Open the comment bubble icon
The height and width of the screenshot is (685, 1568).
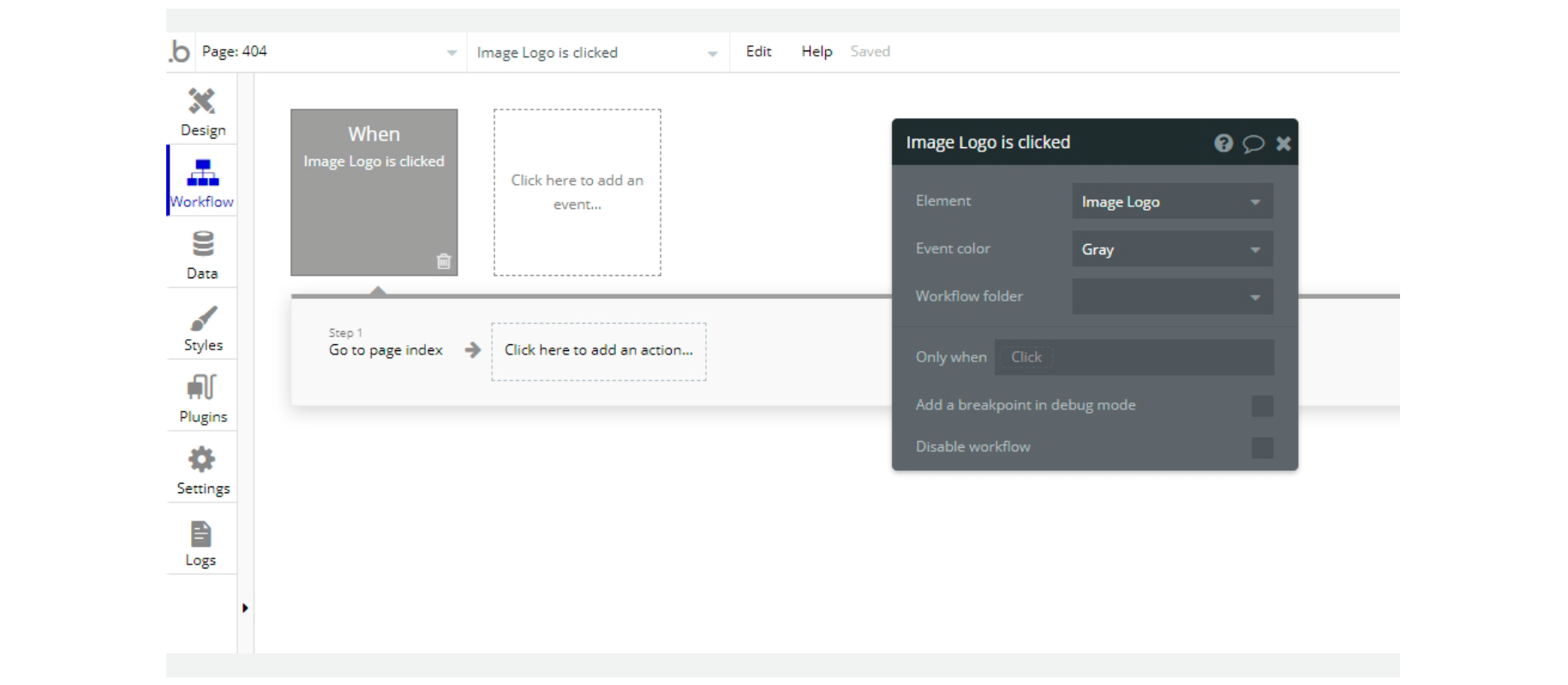tap(1254, 143)
